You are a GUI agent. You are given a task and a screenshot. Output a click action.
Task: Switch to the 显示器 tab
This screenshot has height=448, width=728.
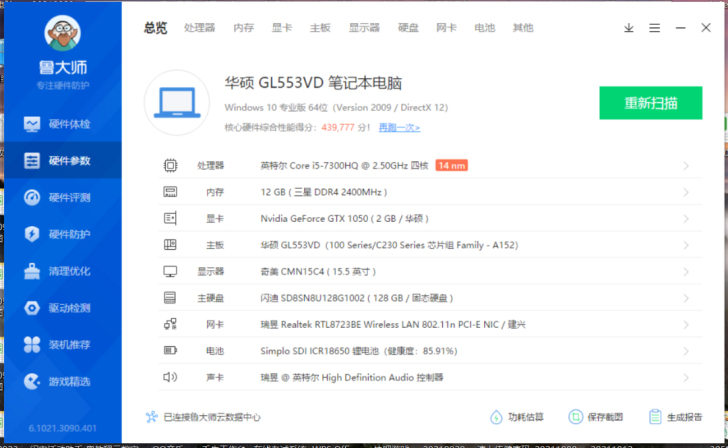coord(364,28)
